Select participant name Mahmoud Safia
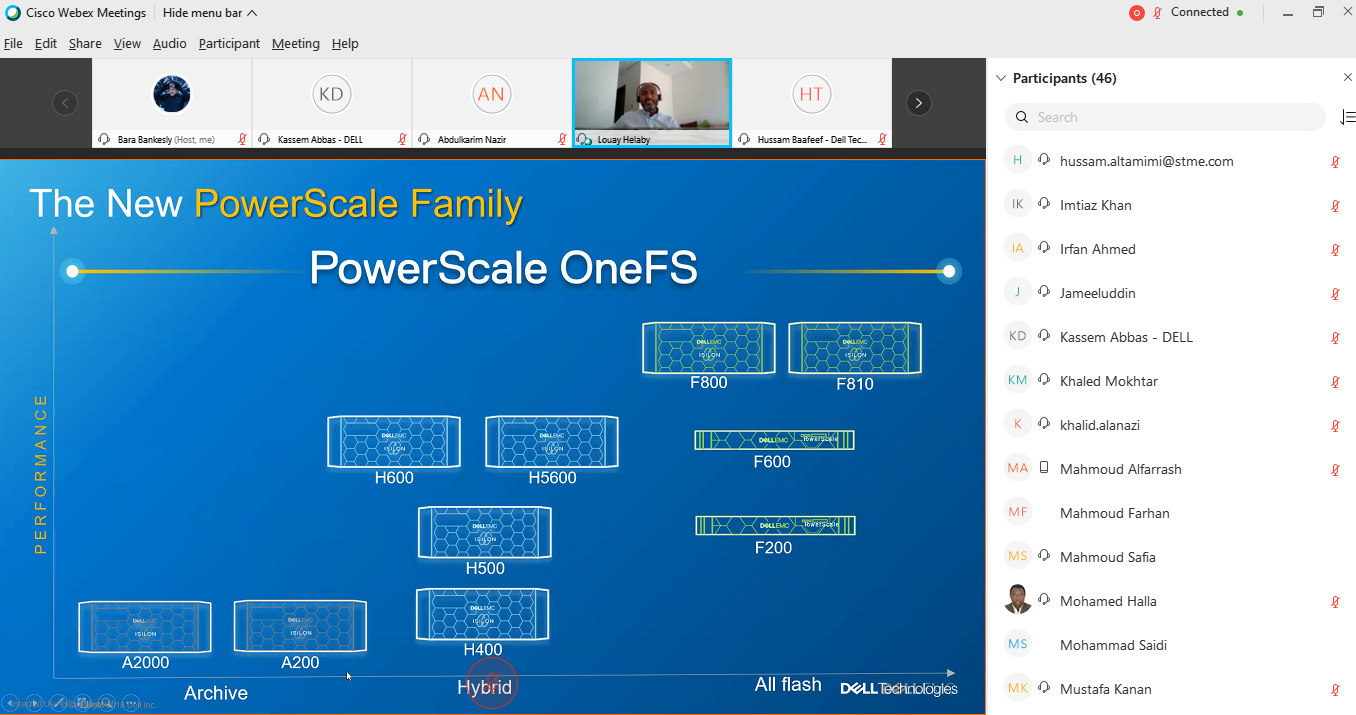Image resolution: width=1356 pixels, height=715 pixels. [1107, 557]
